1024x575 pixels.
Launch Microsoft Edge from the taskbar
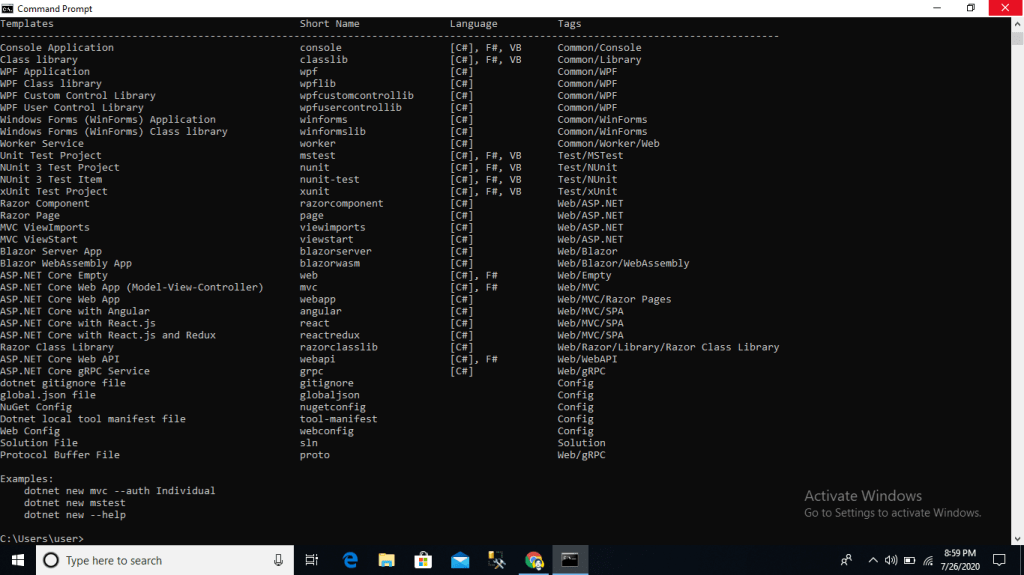(350, 560)
